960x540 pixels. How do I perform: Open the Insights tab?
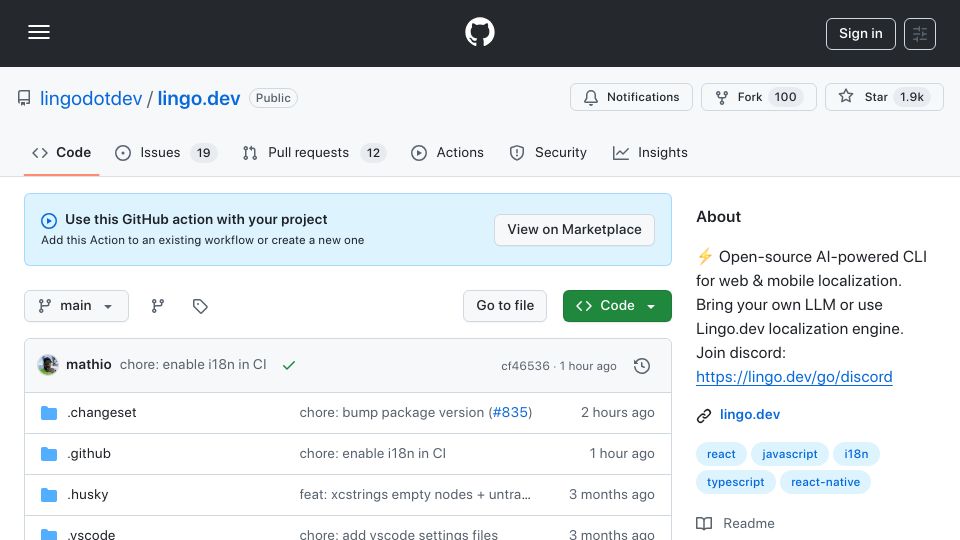tap(650, 152)
